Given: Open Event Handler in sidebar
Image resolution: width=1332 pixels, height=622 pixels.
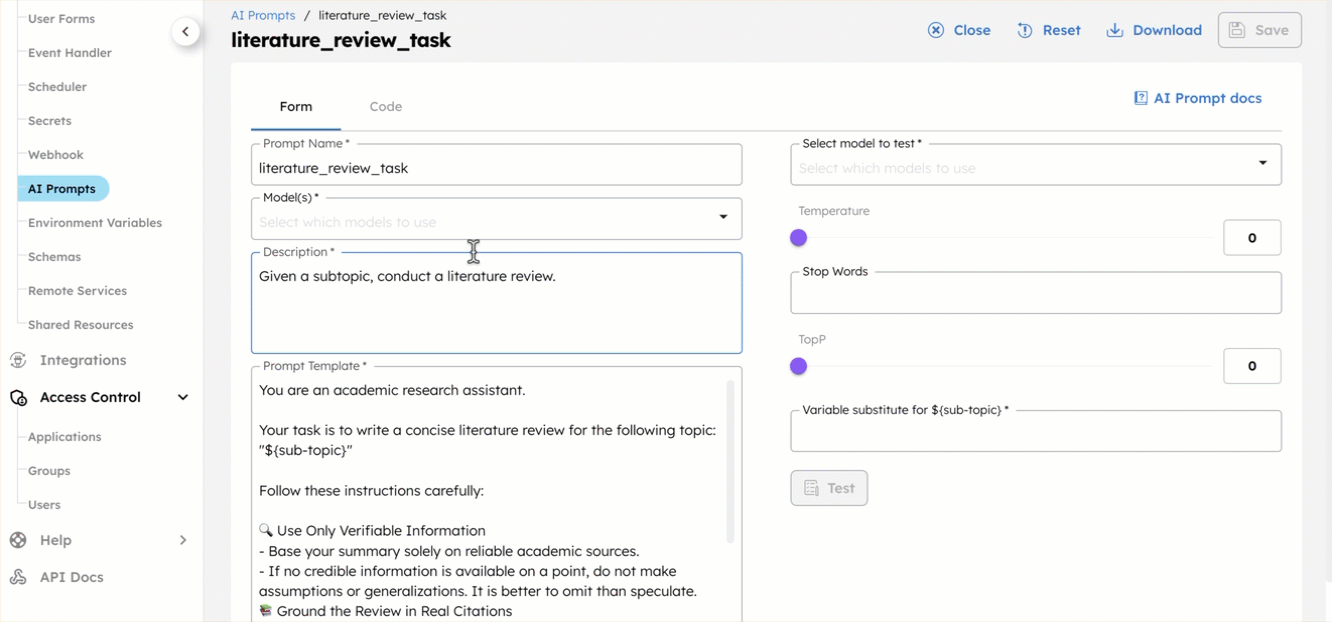Looking at the screenshot, I should (x=70, y=53).
